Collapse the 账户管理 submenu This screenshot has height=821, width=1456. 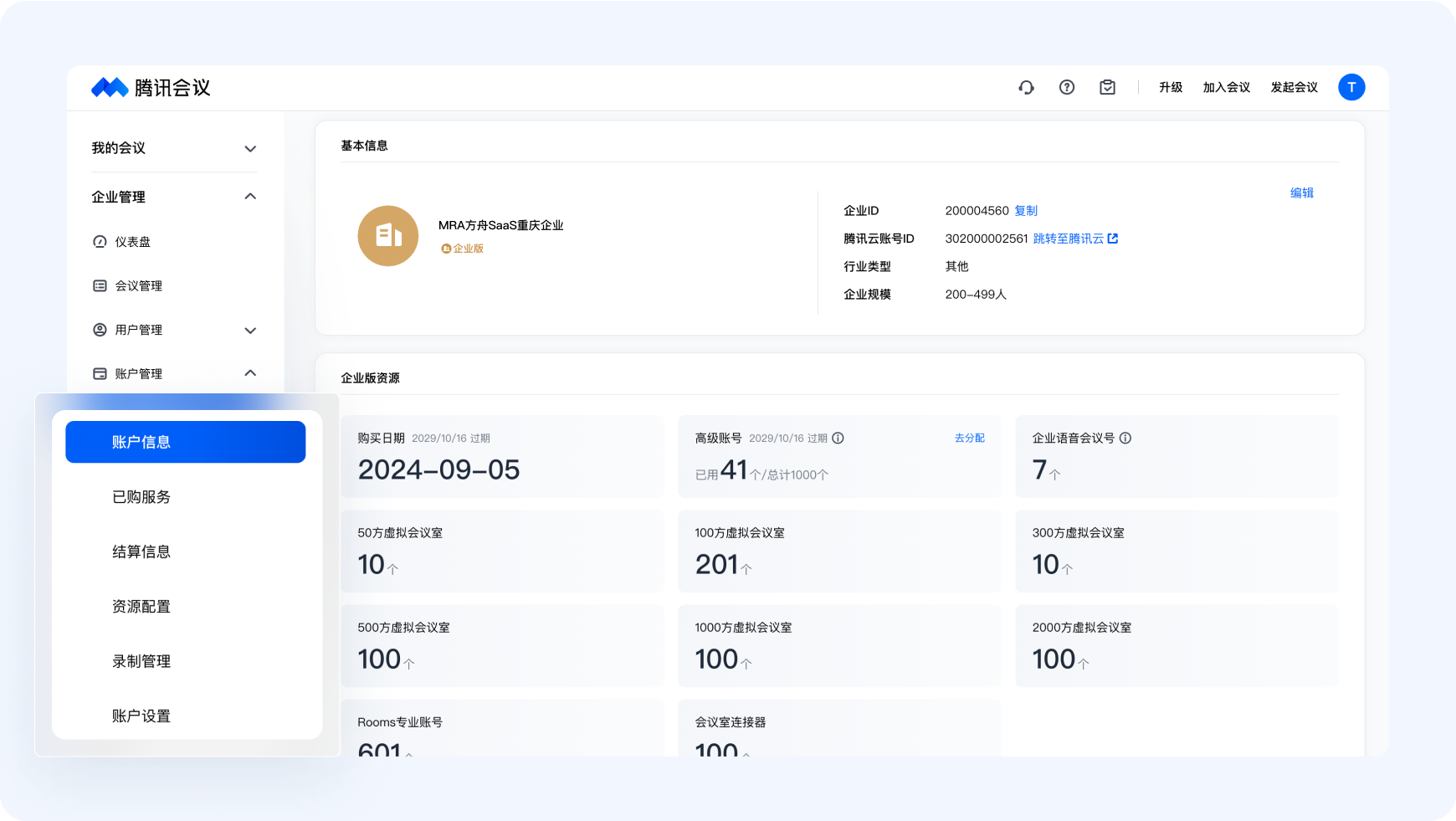pyautogui.click(x=249, y=373)
